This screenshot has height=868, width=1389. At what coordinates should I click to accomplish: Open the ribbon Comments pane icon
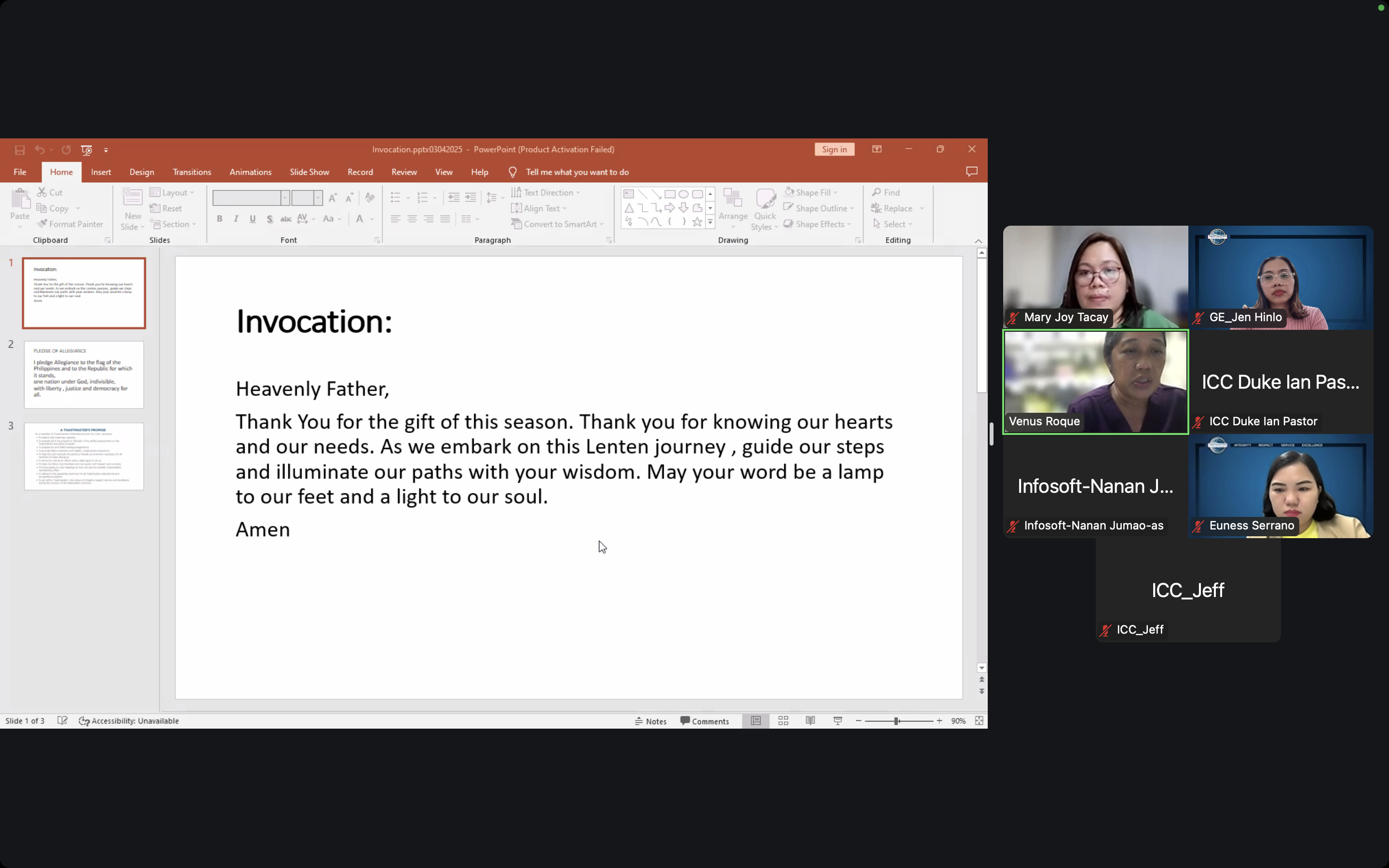971,172
